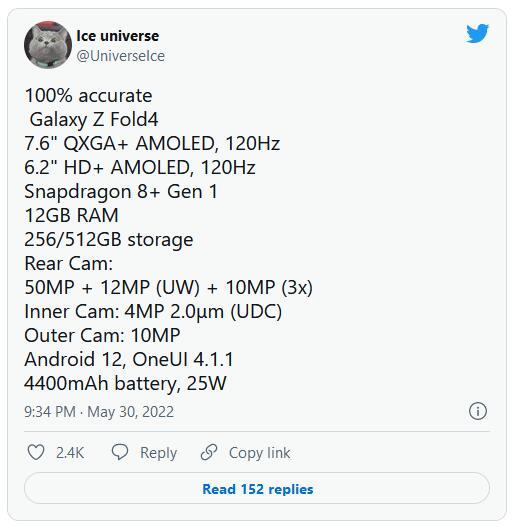
Task: Visit the @UniverseIce handle link
Action: click(x=121, y=56)
